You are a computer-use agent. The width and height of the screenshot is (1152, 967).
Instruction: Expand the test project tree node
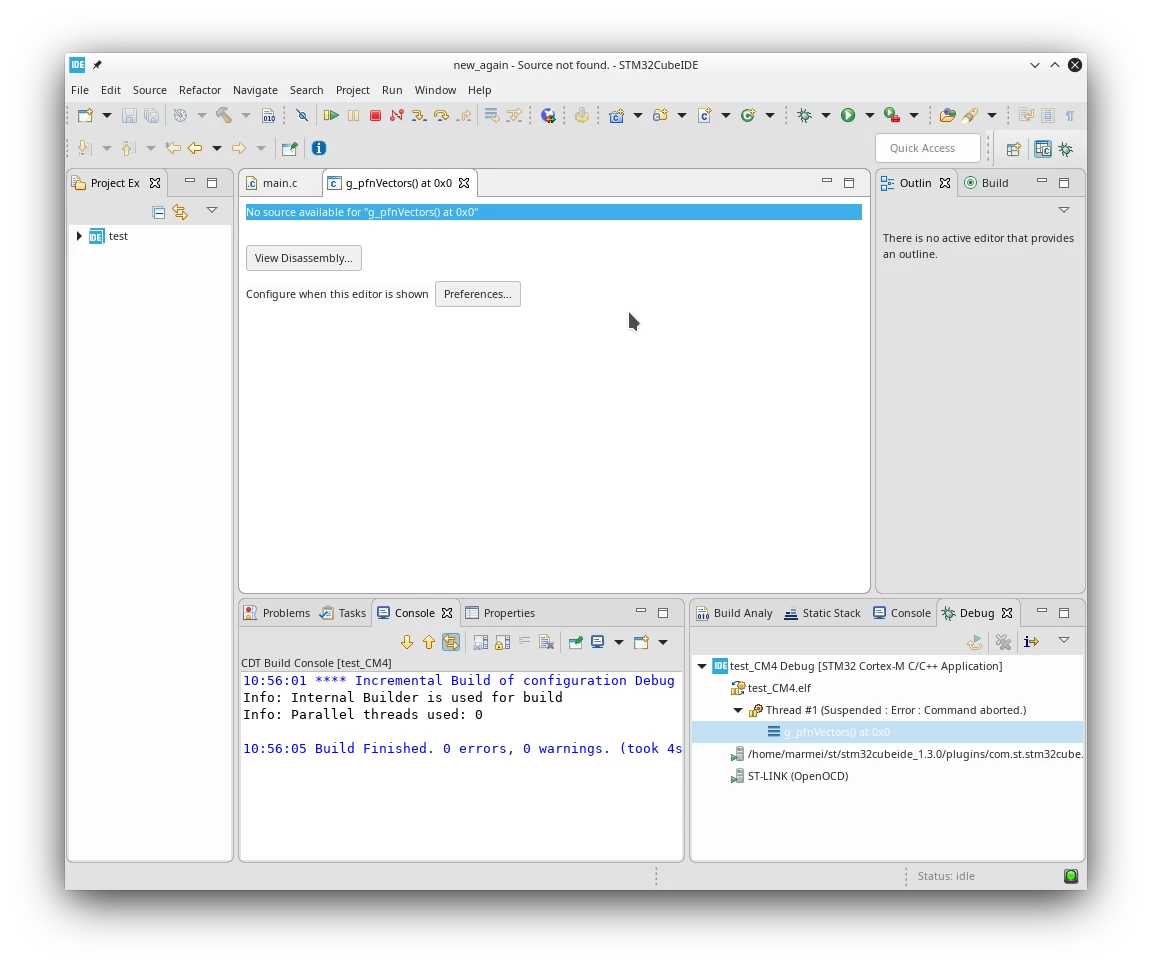point(79,236)
